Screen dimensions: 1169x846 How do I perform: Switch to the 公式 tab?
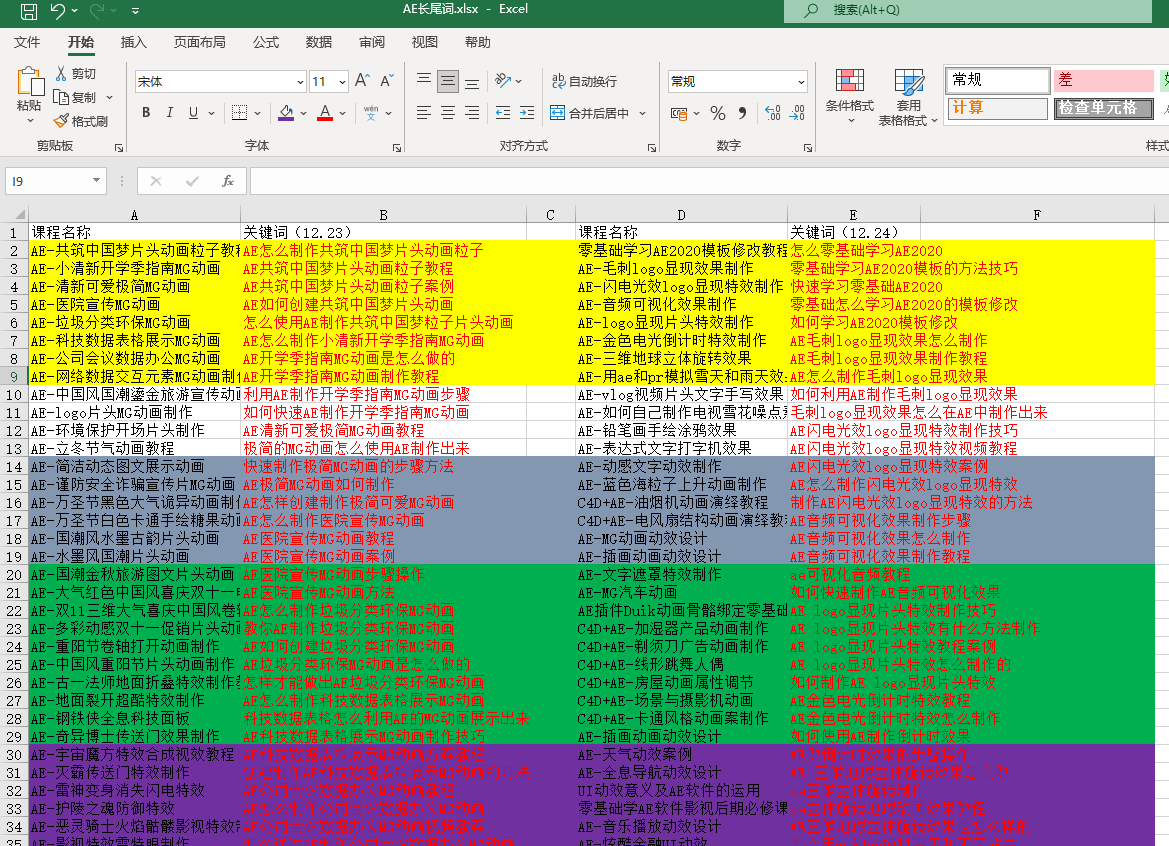(265, 42)
